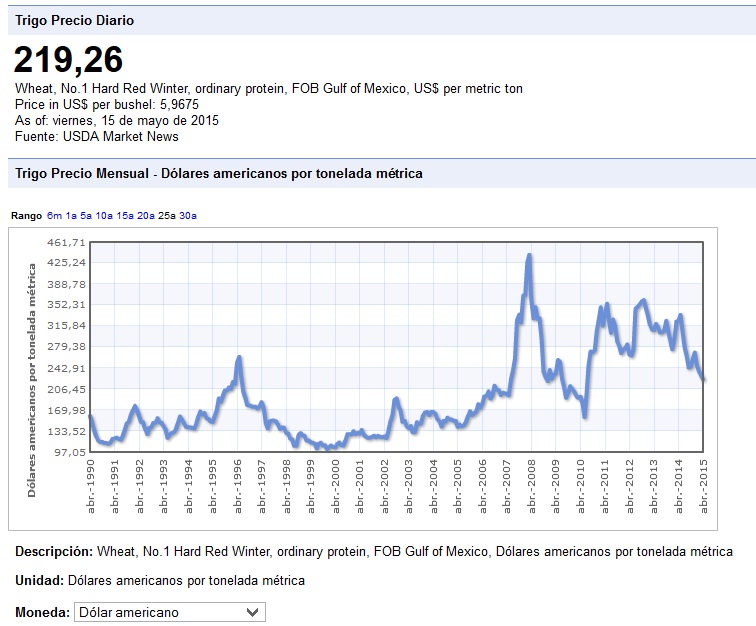This screenshot has width=756, height=626.
Task: Click the selected 25a range label
Action: (167, 216)
